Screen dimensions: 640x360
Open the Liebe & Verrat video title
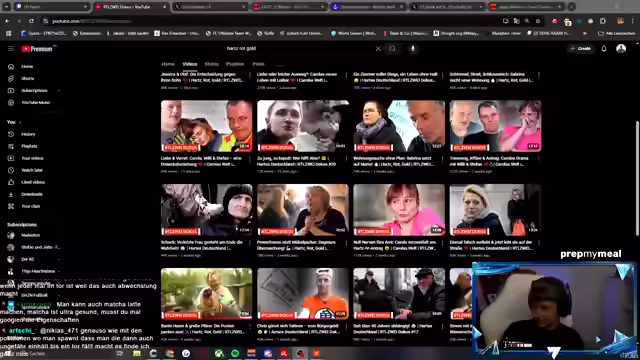point(201,161)
